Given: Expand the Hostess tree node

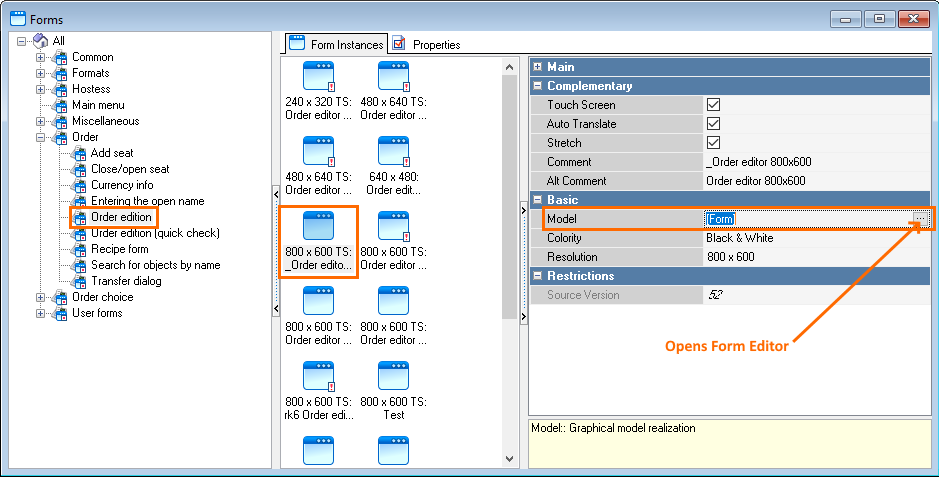Looking at the screenshot, I should tap(41, 90).
